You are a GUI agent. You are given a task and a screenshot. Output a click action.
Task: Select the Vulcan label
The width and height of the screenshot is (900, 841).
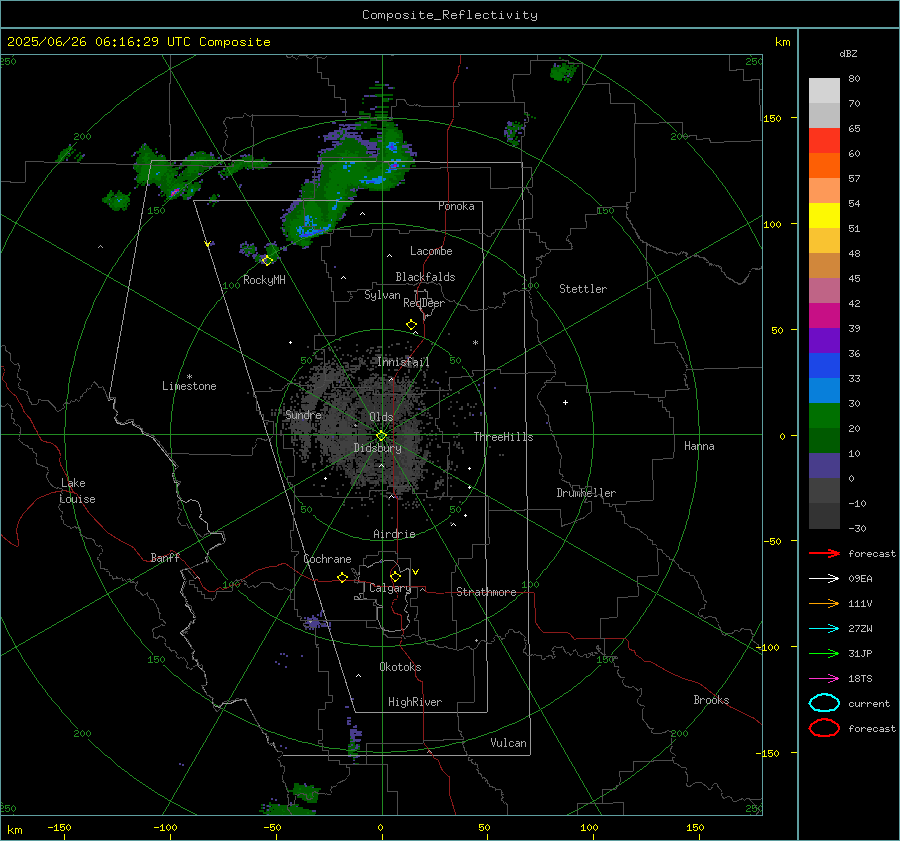(x=509, y=743)
